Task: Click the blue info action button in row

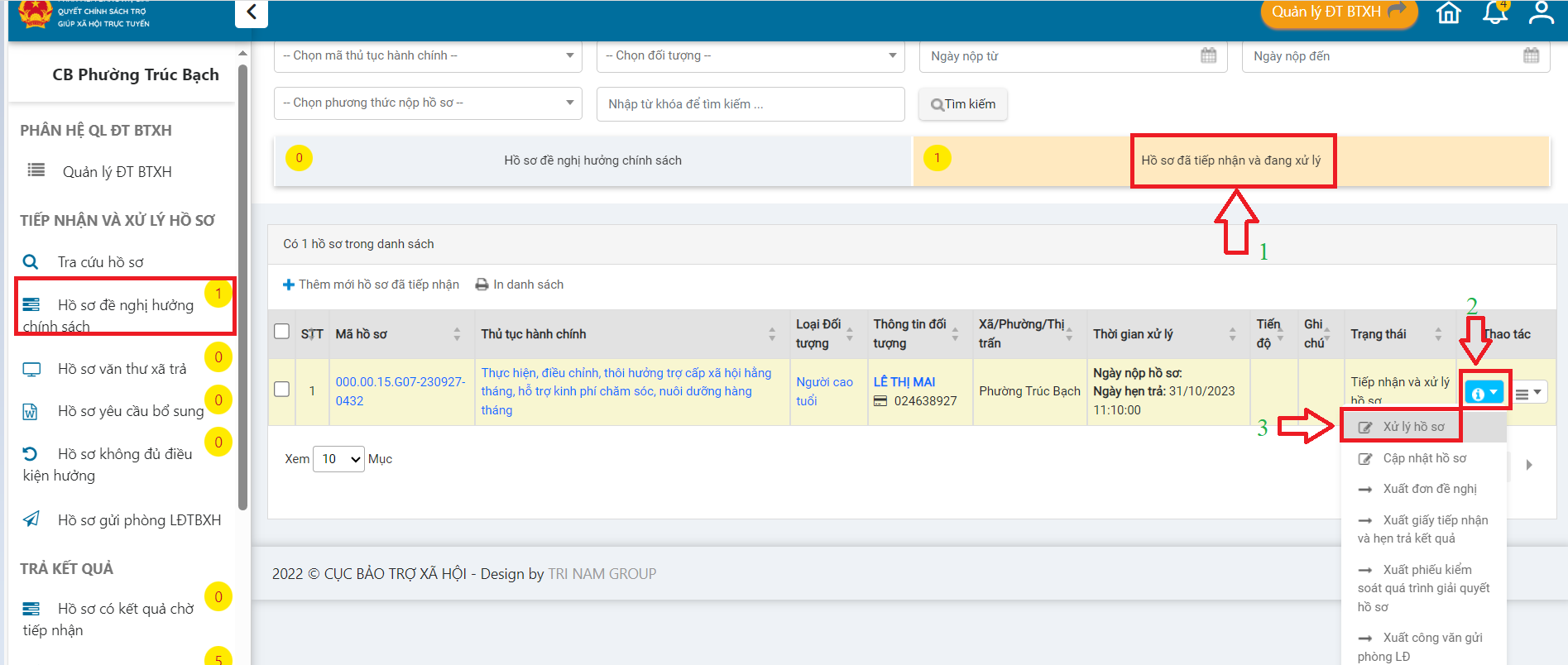Action: [x=1484, y=394]
